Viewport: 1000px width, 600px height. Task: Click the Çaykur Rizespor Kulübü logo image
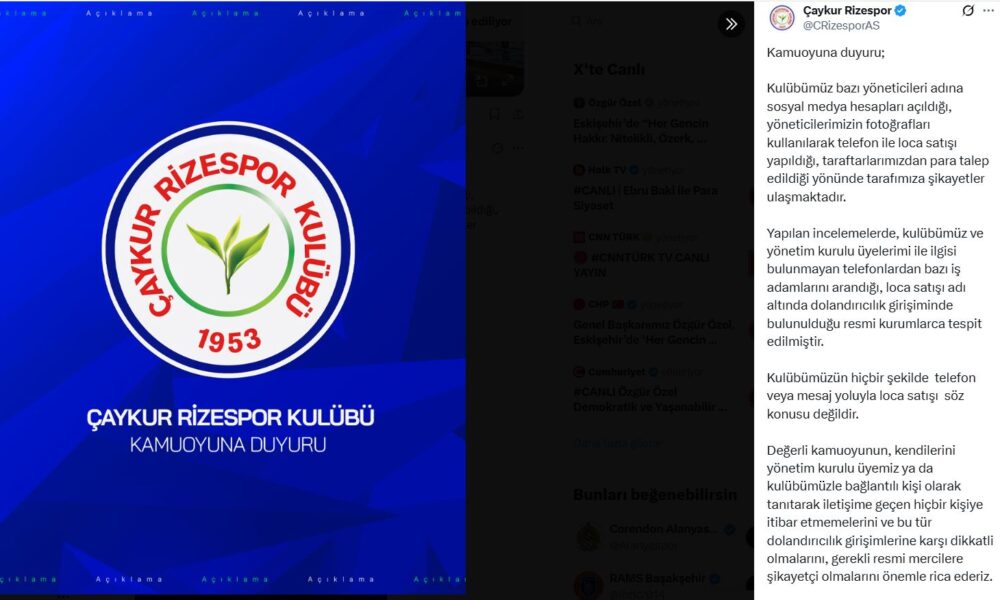point(228,249)
